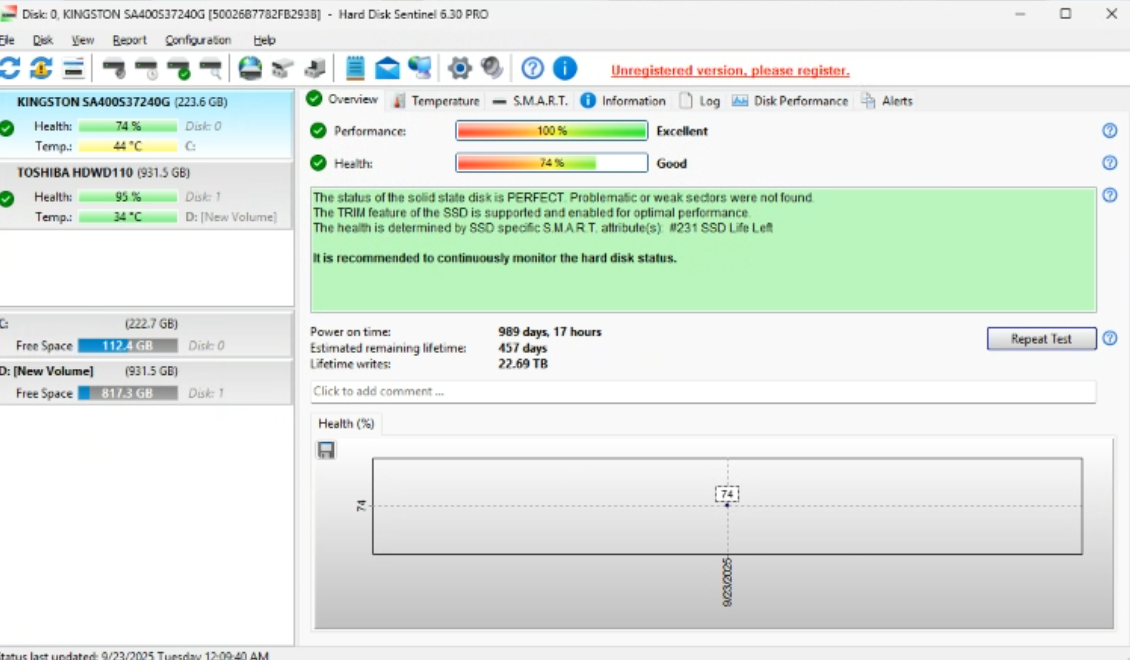
Task: Click the disk with green checkmark icon
Action: click(x=178, y=68)
